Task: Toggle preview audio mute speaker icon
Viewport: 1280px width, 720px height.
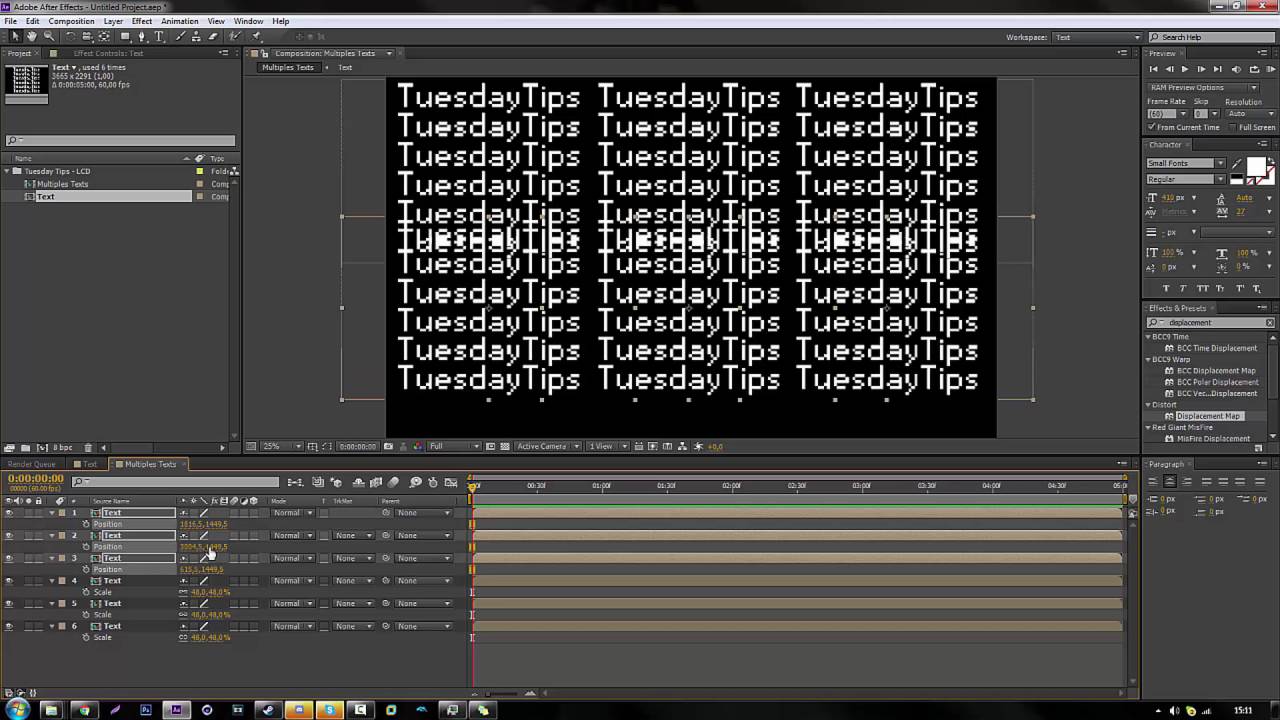Action: pyautogui.click(x=1236, y=69)
